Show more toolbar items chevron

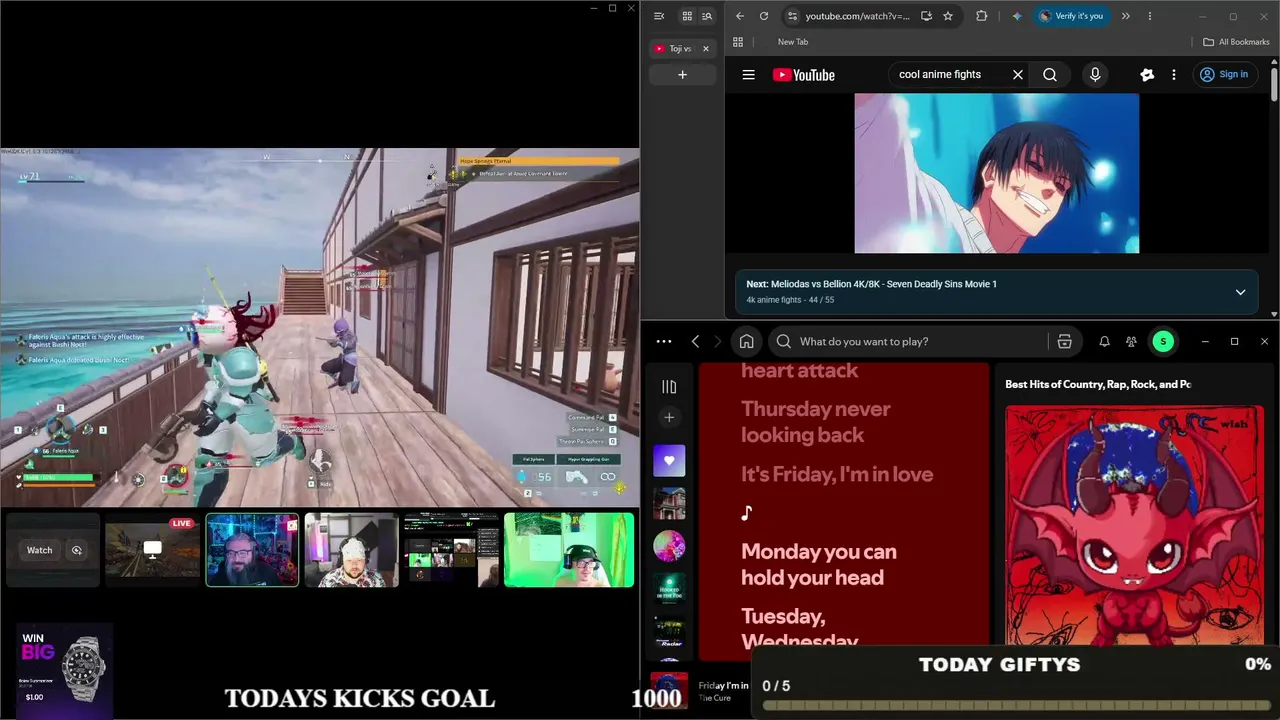1126,16
